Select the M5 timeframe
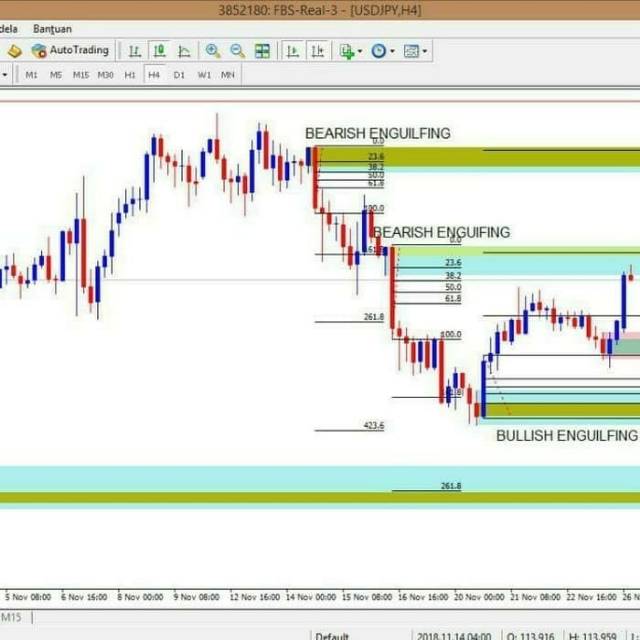 point(56,75)
